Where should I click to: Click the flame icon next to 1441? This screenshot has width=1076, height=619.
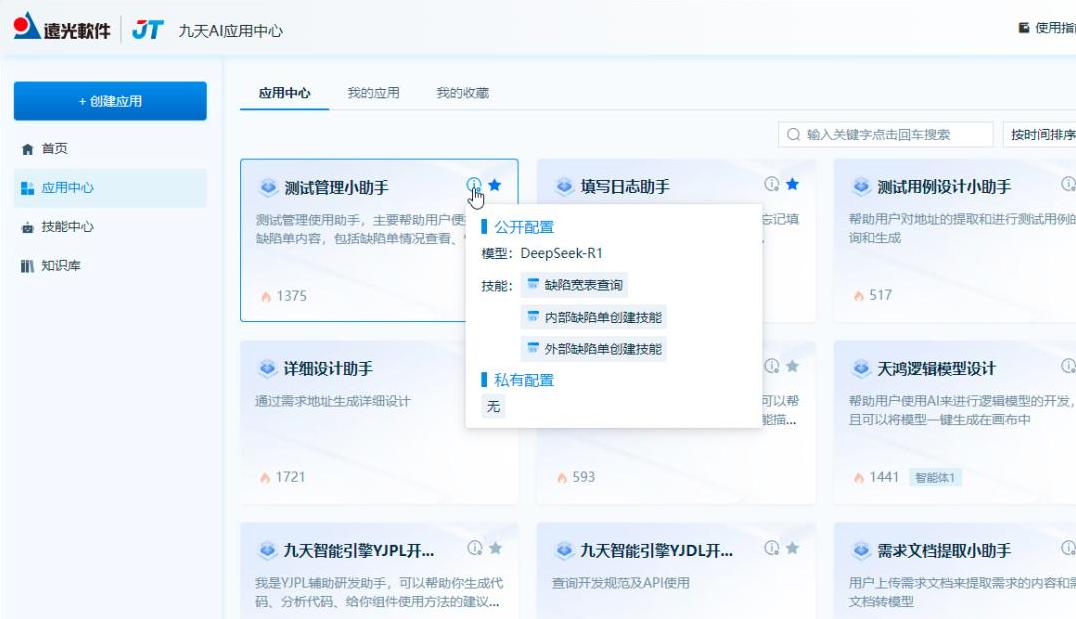[x=858, y=478]
